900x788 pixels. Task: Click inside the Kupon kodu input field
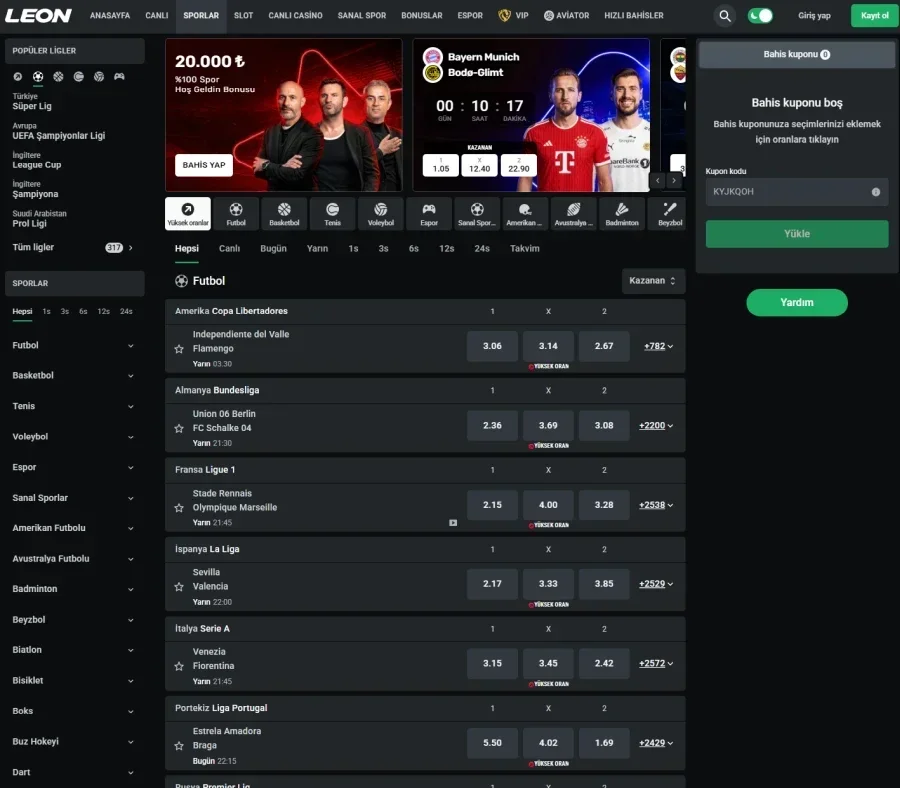click(797, 192)
